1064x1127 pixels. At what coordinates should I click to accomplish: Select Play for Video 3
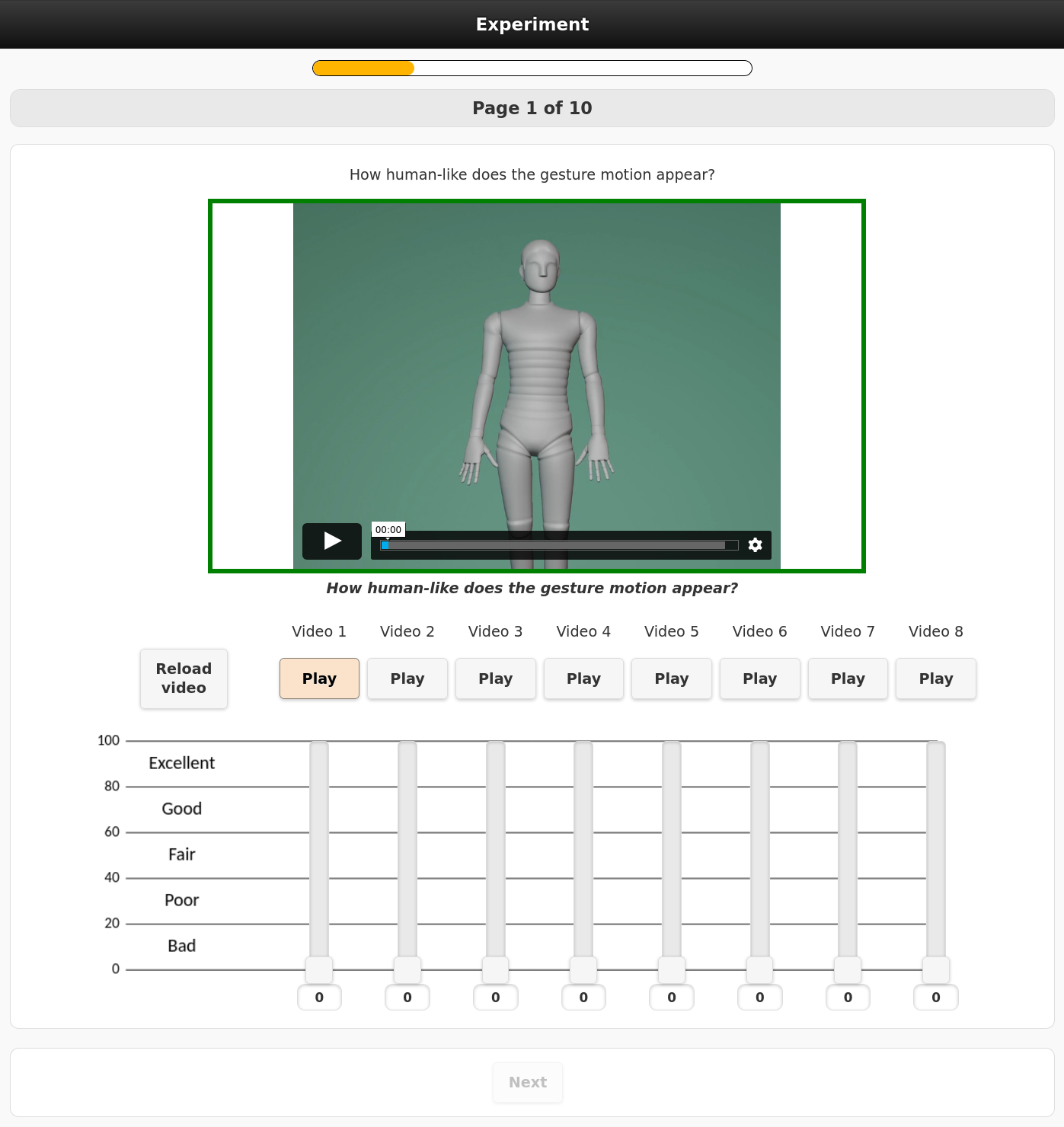click(495, 678)
